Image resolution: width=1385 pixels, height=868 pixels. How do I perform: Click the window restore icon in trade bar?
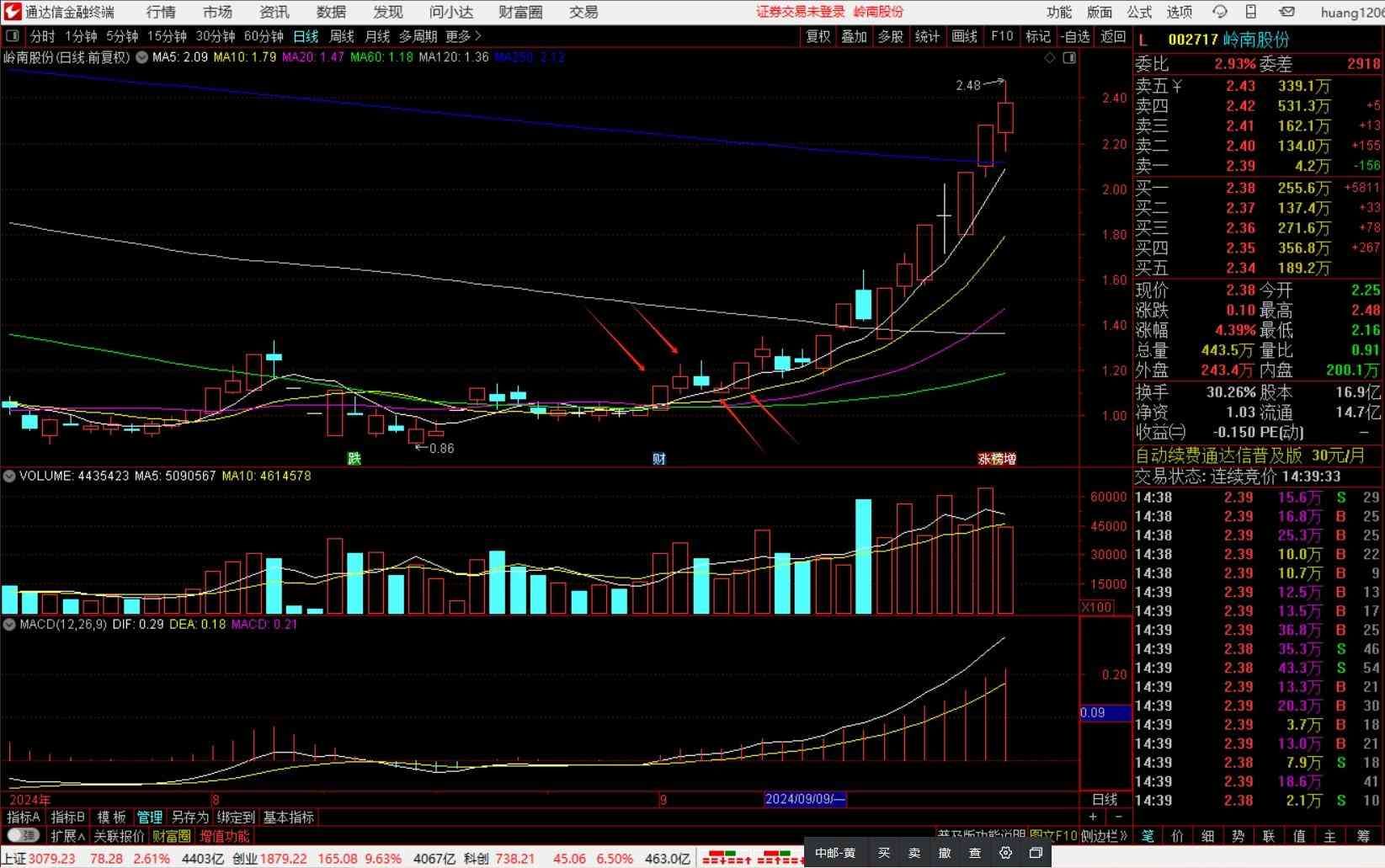(x=1036, y=853)
